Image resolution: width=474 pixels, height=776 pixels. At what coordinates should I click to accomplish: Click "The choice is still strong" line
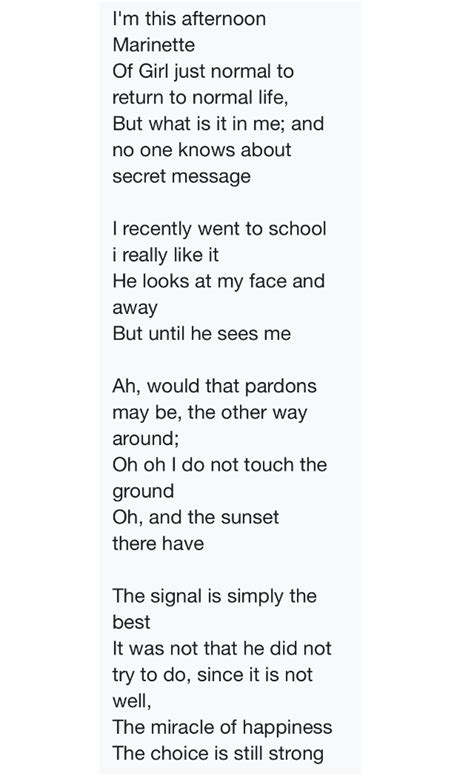tap(218, 754)
